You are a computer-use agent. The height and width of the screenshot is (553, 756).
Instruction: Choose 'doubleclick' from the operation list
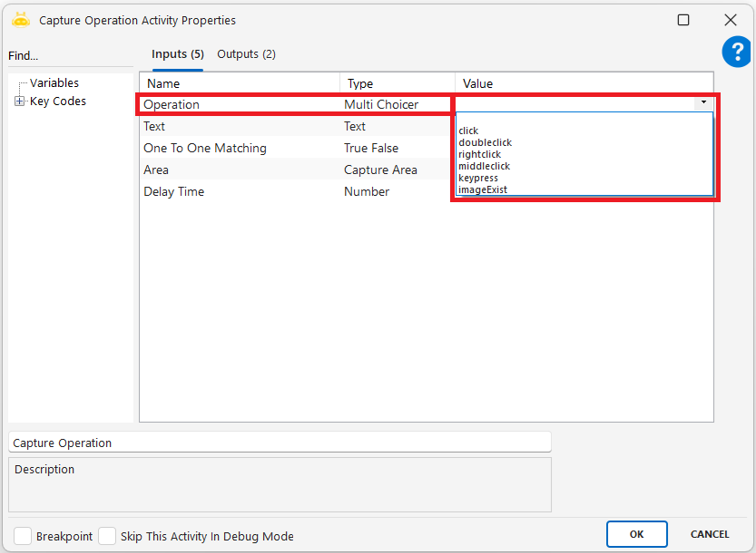(485, 143)
